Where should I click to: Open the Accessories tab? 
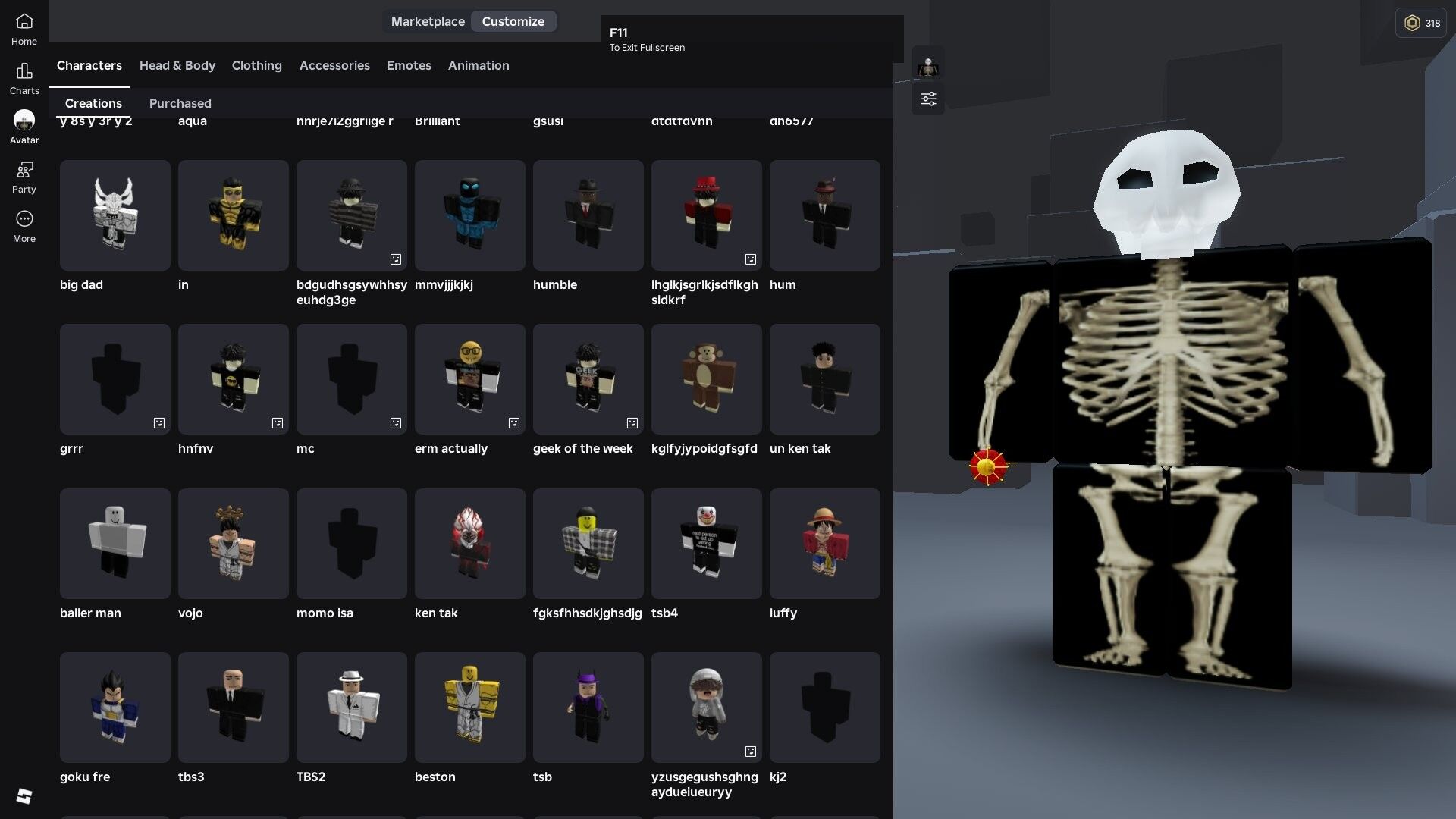(x=334, y=65)
